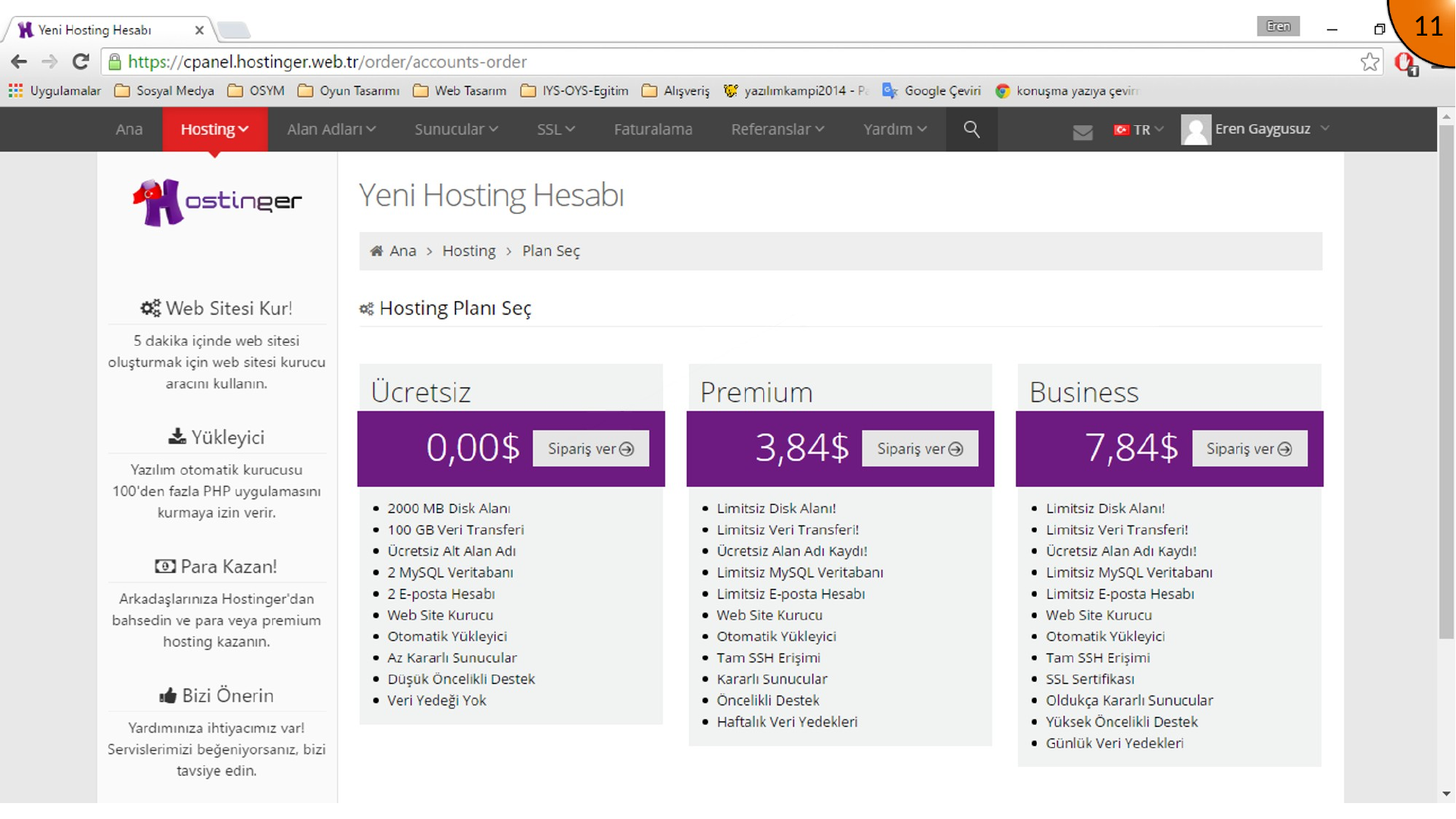
Task: Select the Haftalık Veri Yedekleri text
Action: [x=787, y=722]
